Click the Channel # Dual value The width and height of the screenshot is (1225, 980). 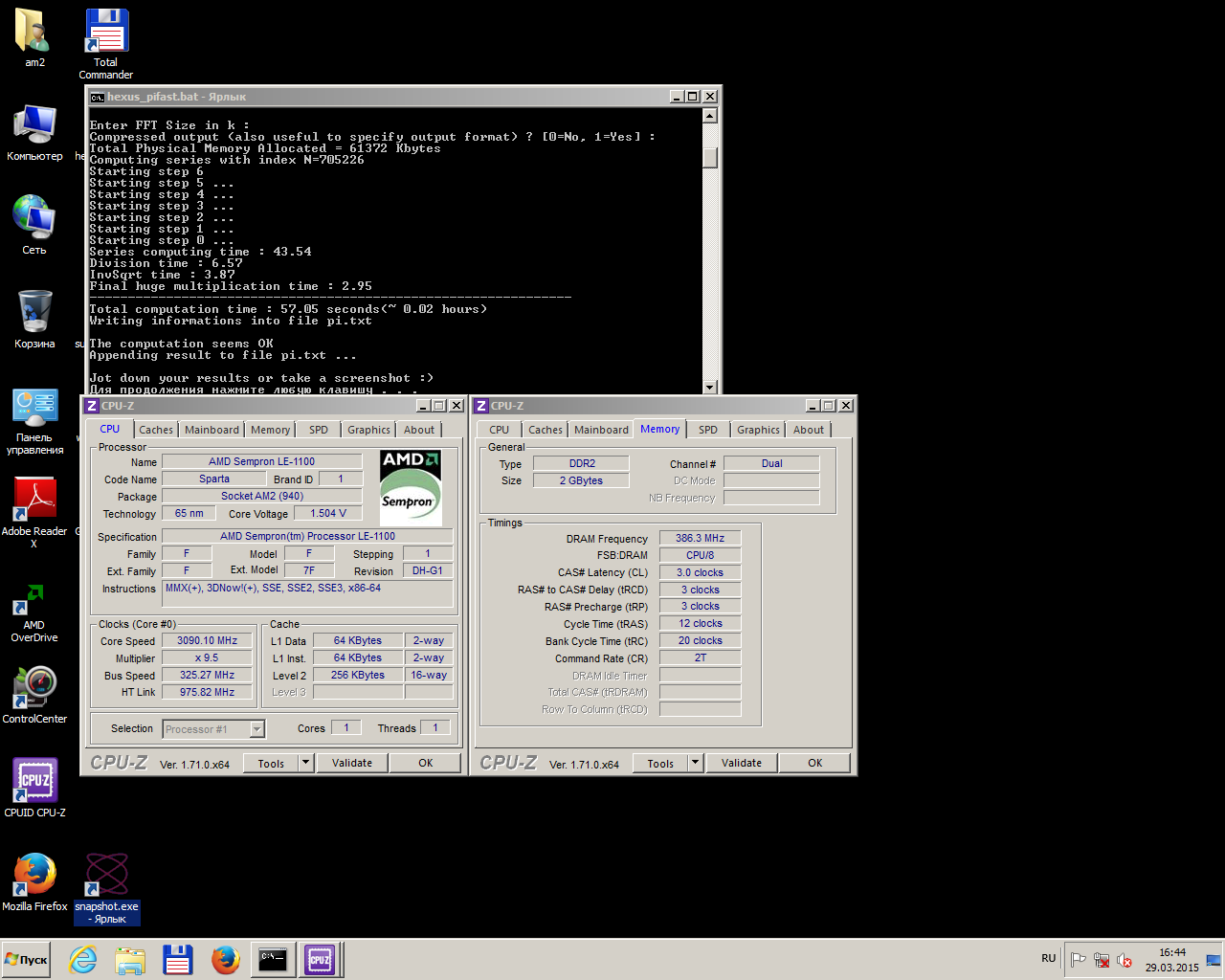[x=771, y=463]
